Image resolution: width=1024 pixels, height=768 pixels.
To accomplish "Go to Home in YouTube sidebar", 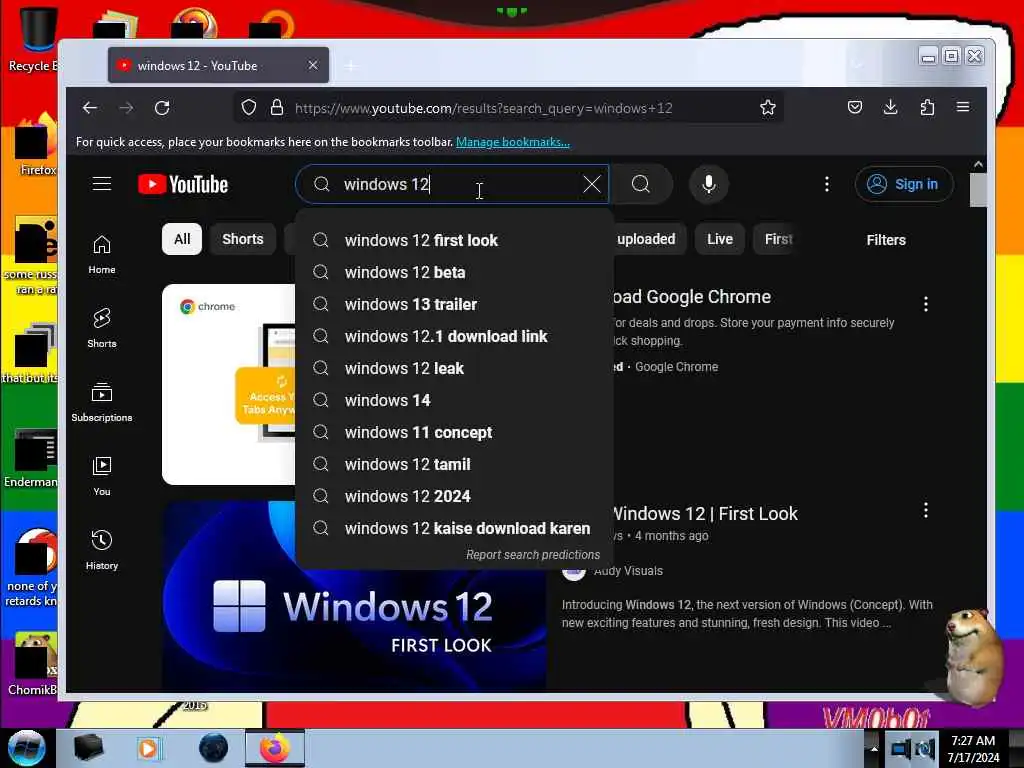I will (102, 255).
